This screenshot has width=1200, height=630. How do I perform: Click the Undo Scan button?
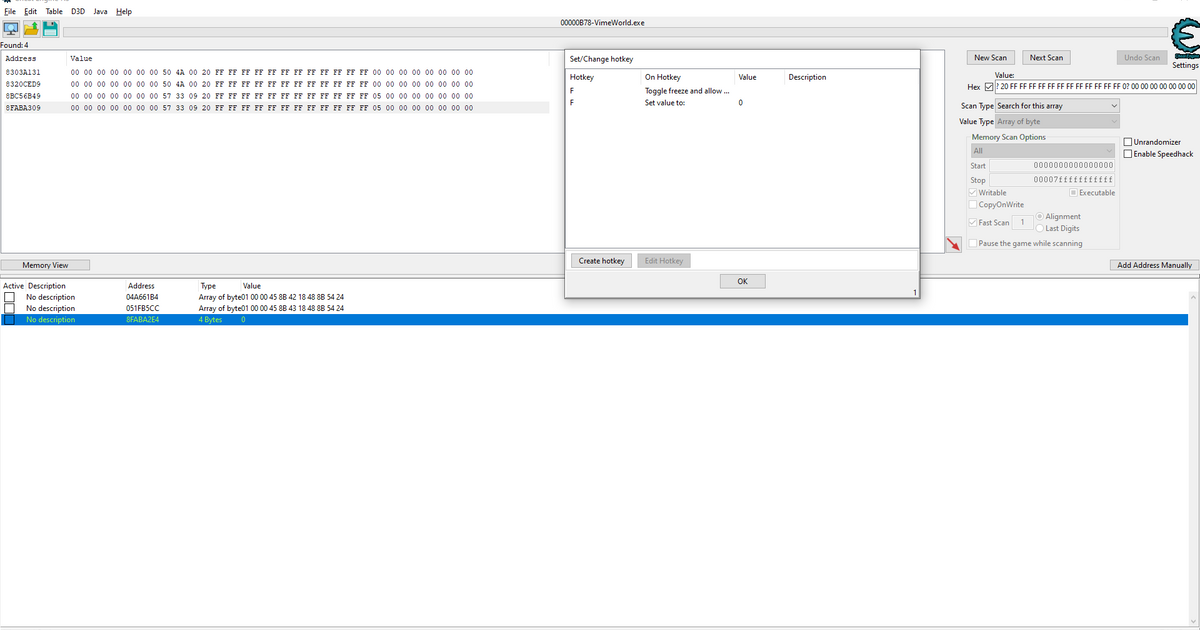1141,58
